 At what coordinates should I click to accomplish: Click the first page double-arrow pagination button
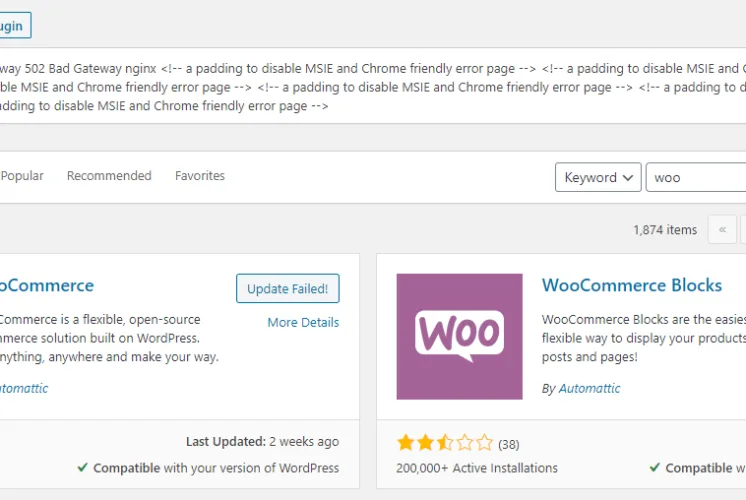[722, 230]
